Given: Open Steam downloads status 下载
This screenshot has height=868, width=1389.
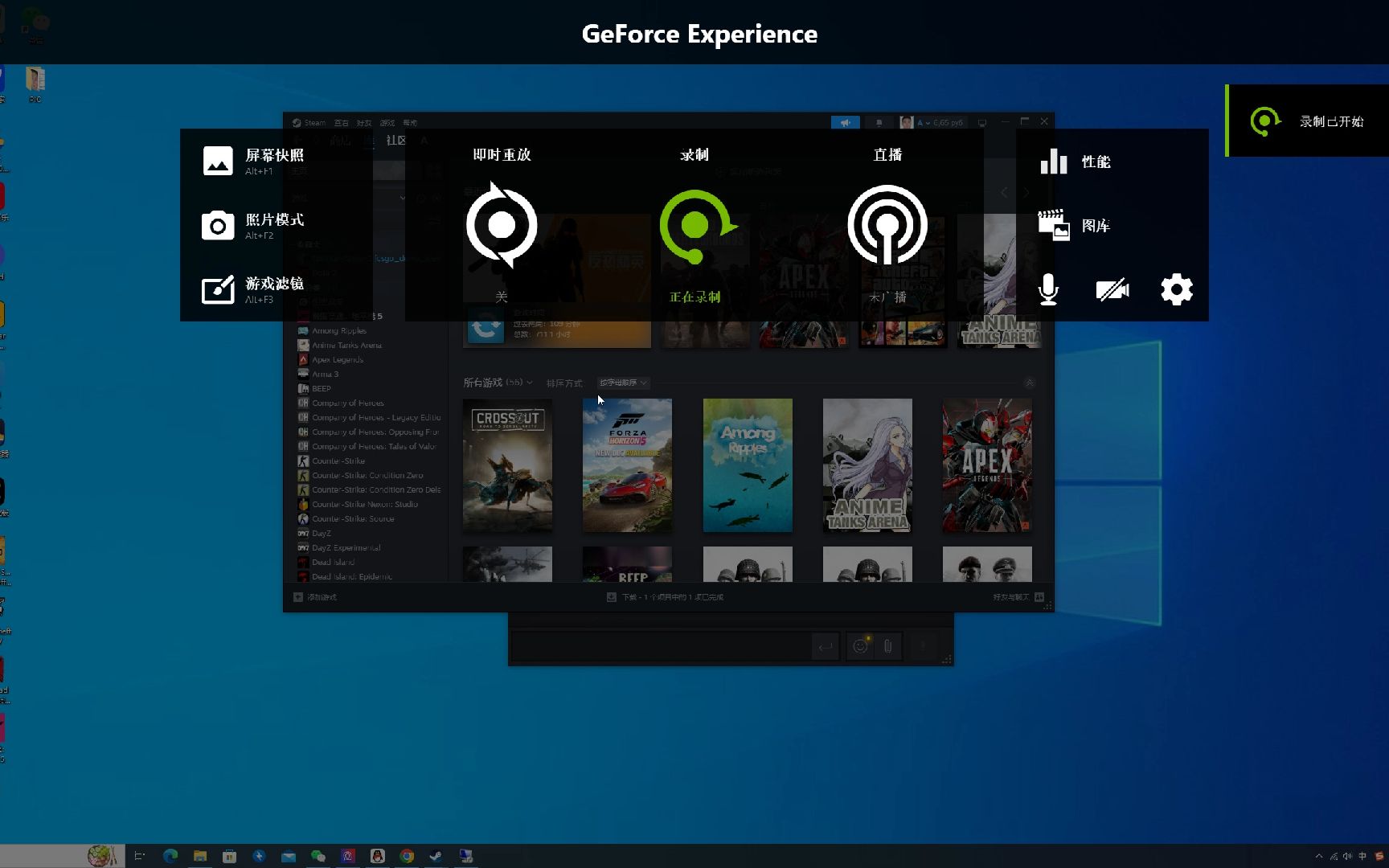Looking at the screenshot, I should (665, 597).
